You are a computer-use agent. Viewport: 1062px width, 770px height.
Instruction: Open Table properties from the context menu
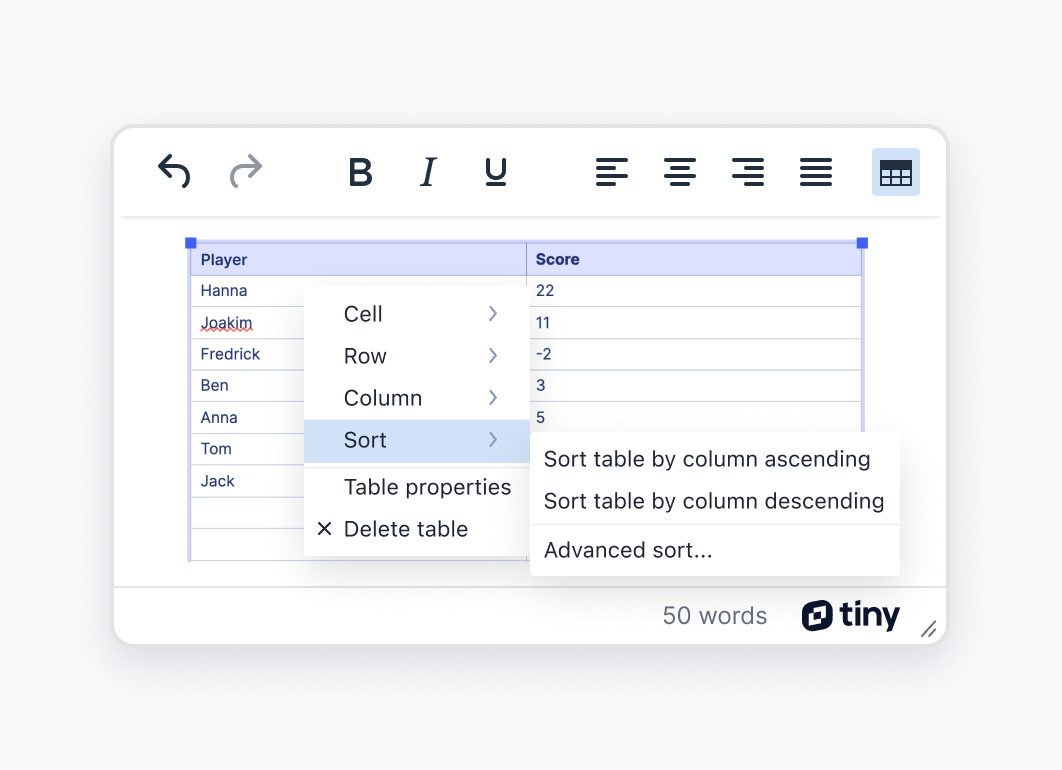[x=428, y=487]
